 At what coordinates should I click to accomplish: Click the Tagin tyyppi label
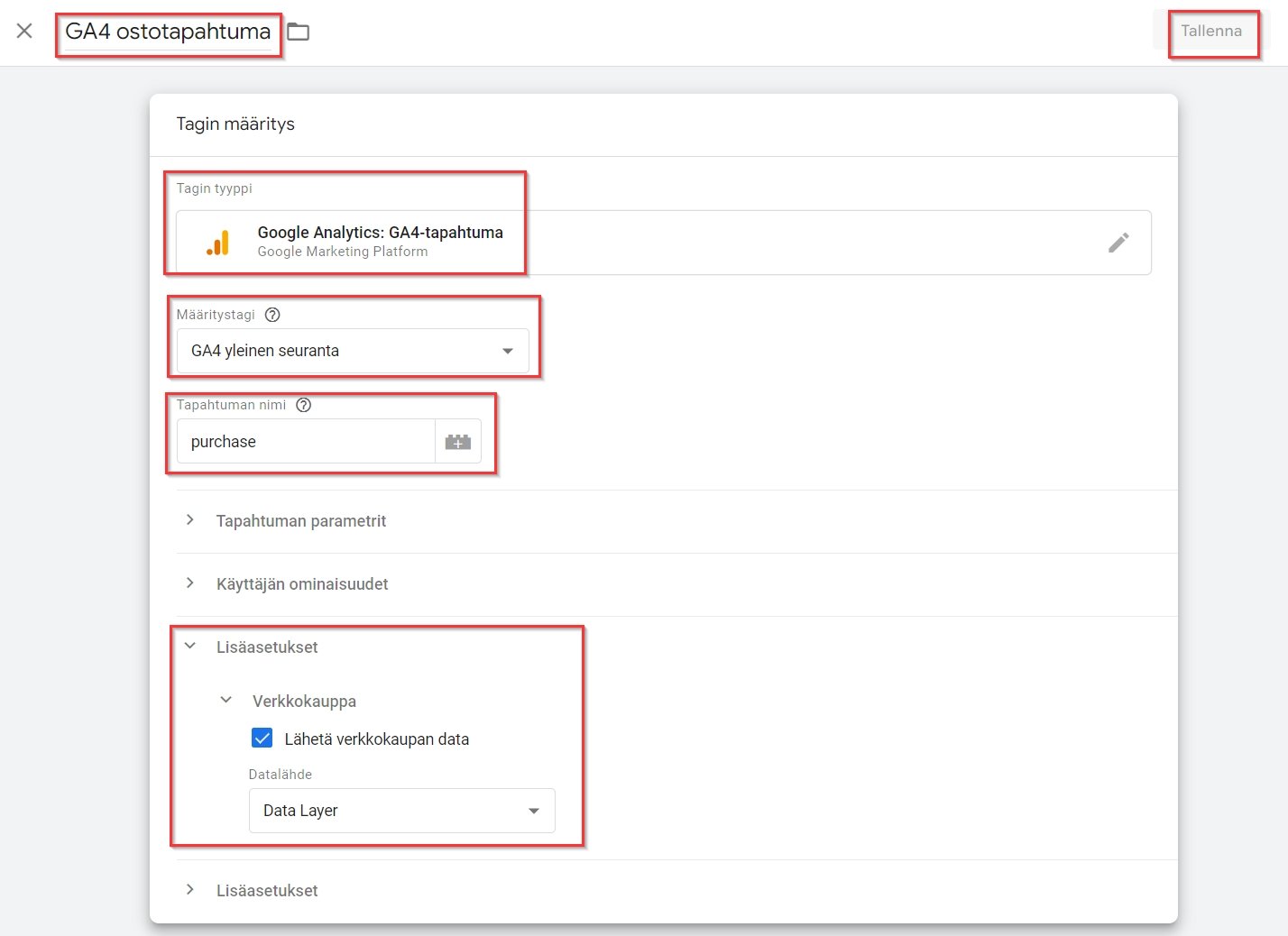pyautogui.click(x=215, y=188)
